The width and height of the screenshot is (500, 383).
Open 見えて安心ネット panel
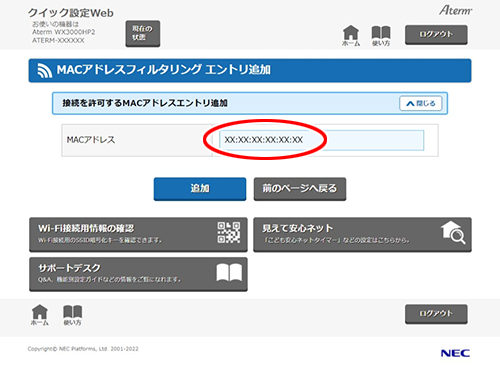tap(362, 234)
